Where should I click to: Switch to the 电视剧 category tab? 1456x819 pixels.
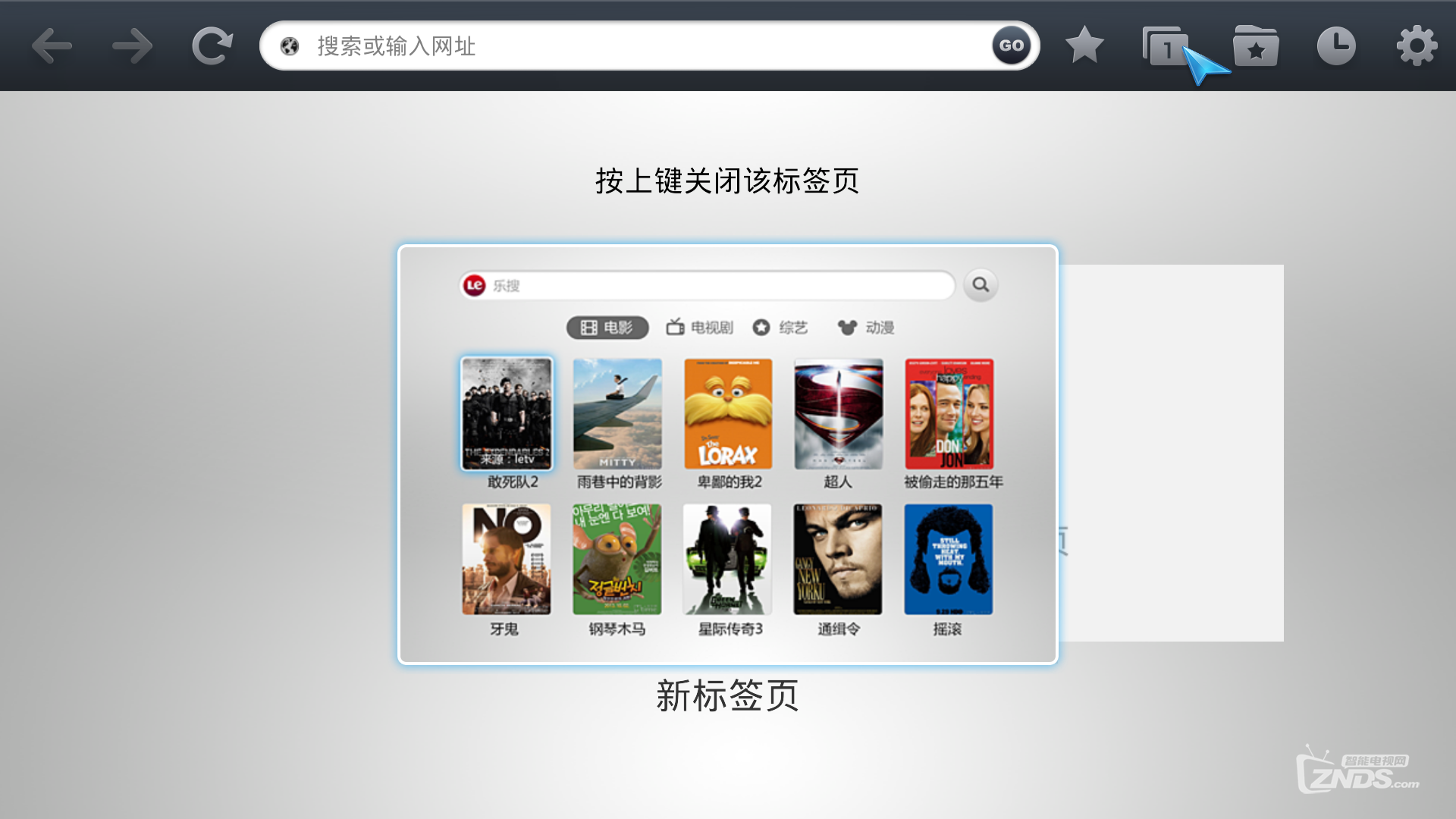point(699,328)
